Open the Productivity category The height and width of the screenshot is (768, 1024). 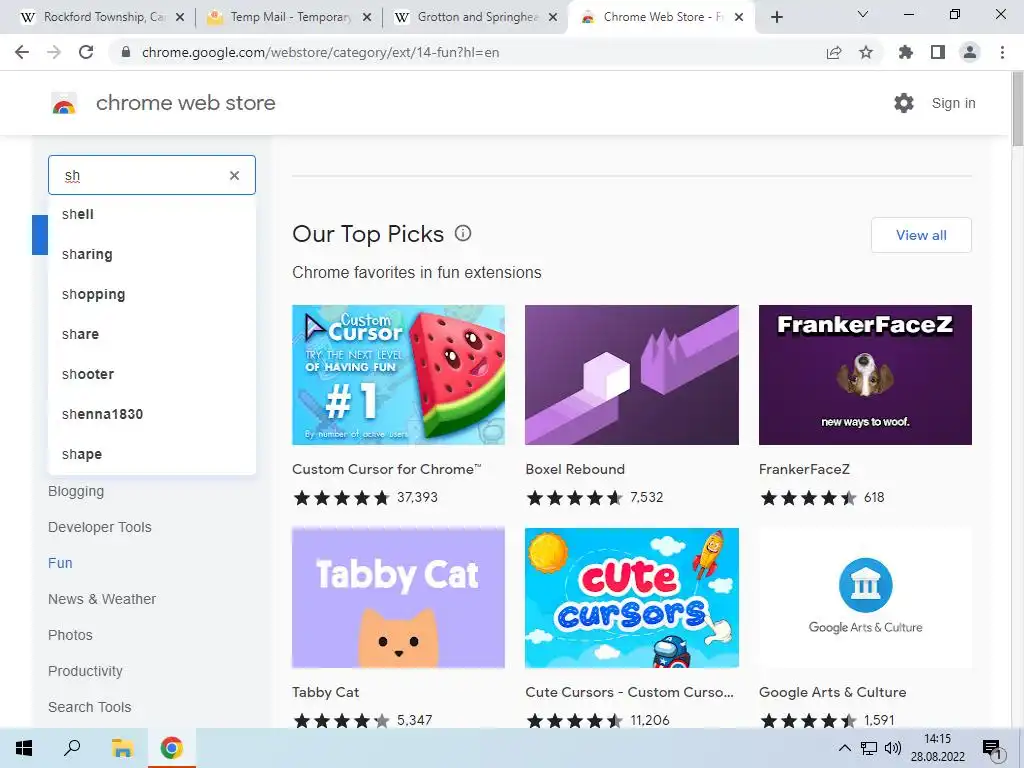pyautogui.click(x=85, y=671)
